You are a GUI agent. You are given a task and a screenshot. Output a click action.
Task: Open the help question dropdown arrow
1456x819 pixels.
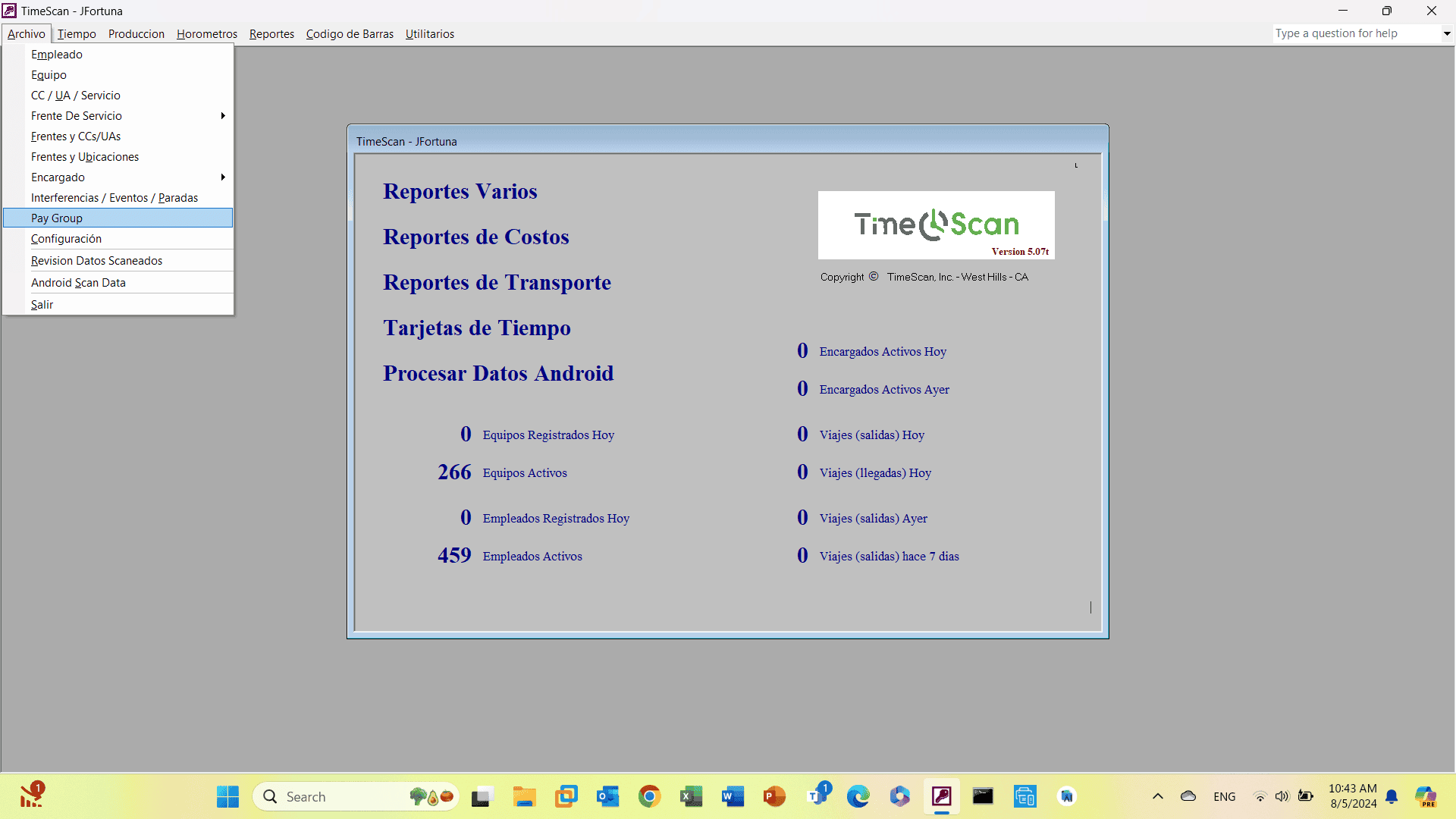coord(1446,33)
